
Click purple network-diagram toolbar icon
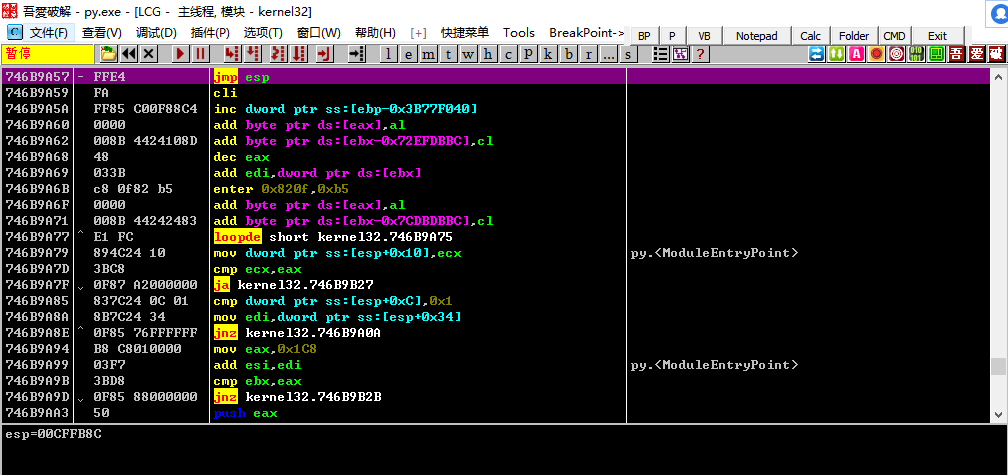[x=680, y=54]
